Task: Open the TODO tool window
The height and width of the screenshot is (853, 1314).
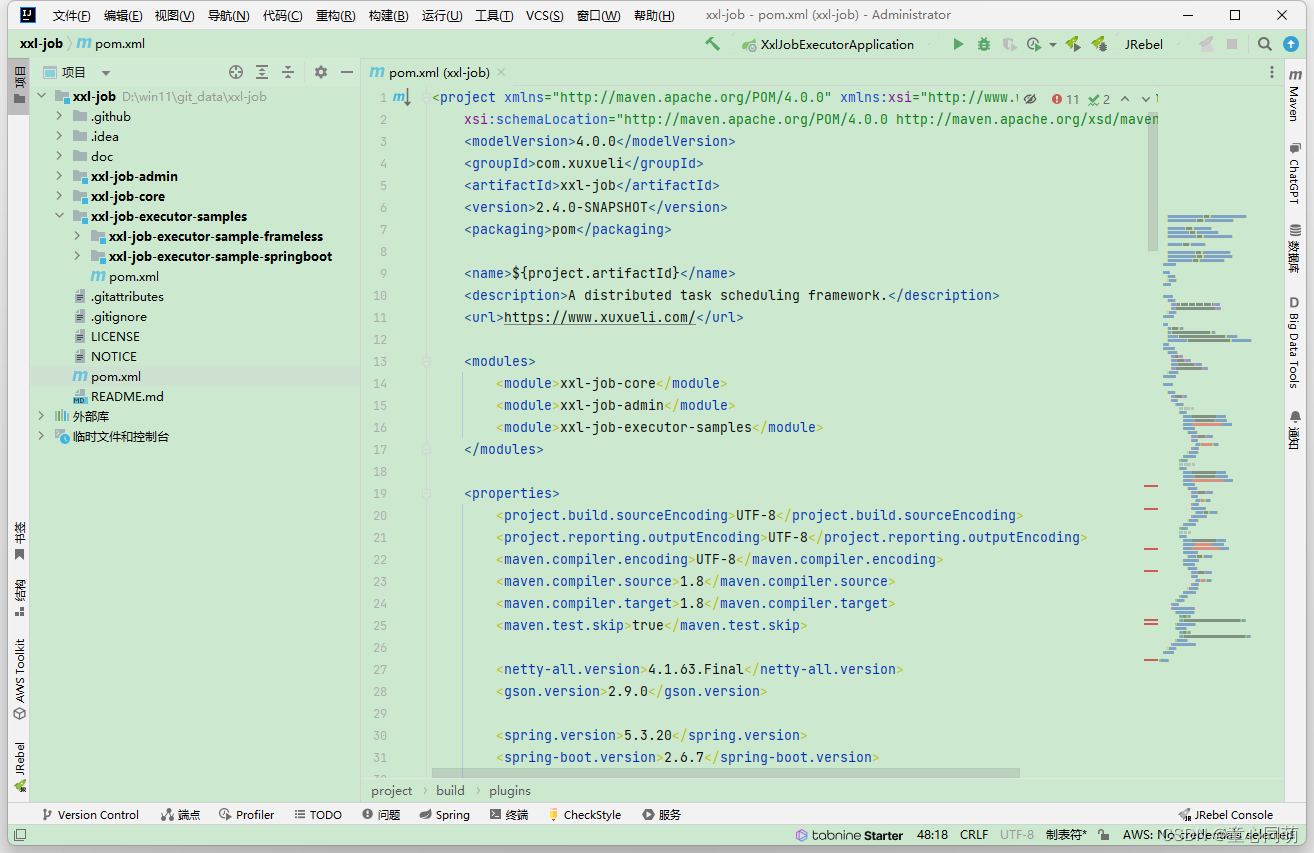Action: tap(318, 815)
